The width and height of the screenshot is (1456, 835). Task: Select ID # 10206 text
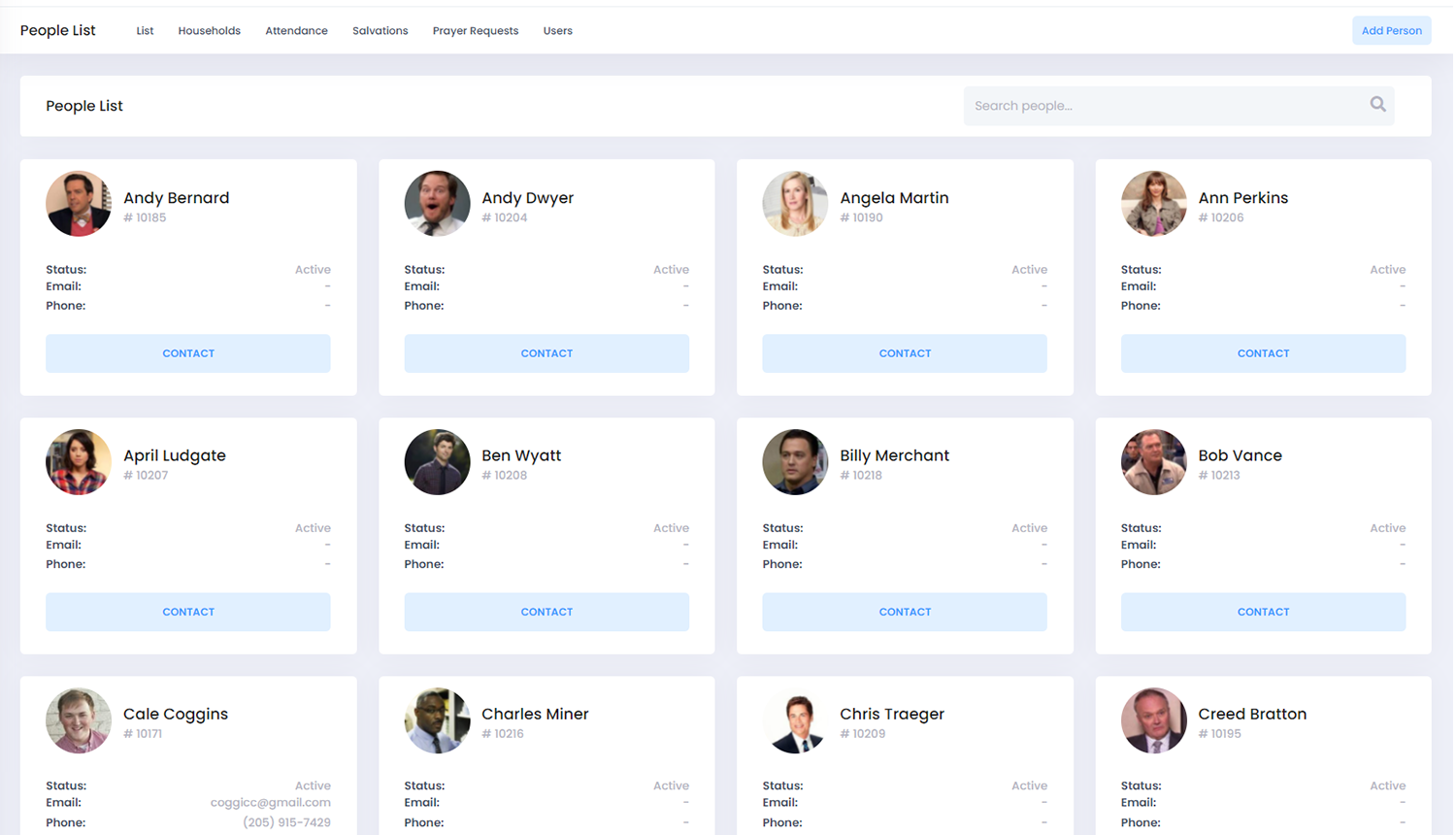coord(1220,217)
